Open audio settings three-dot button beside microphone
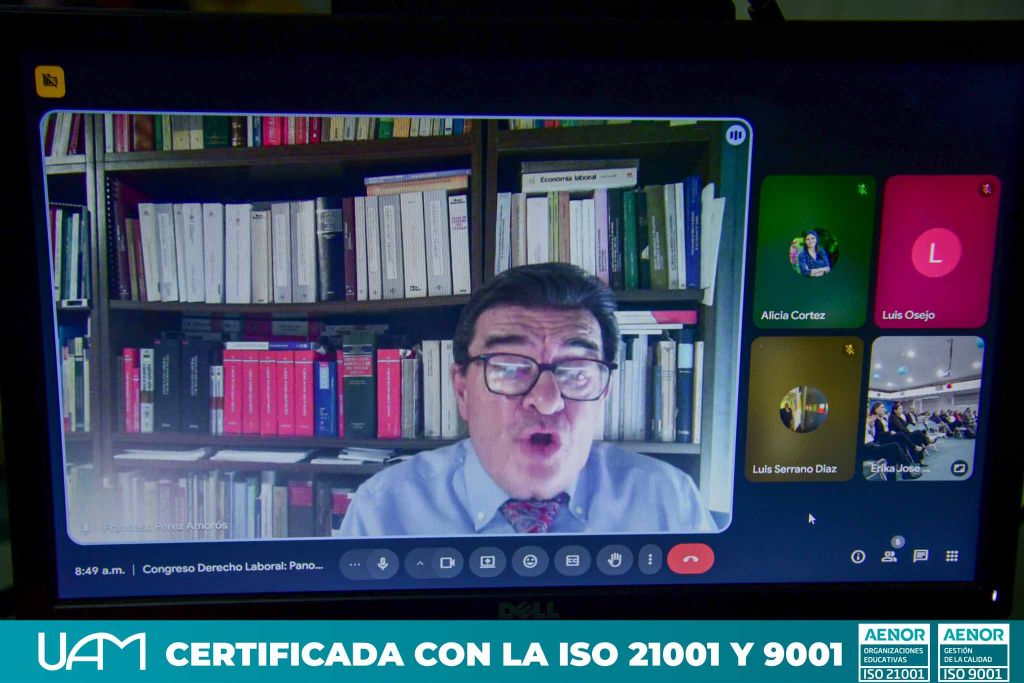The height and width of the screenshot is (683, 1024). click(x=355, y=564)
